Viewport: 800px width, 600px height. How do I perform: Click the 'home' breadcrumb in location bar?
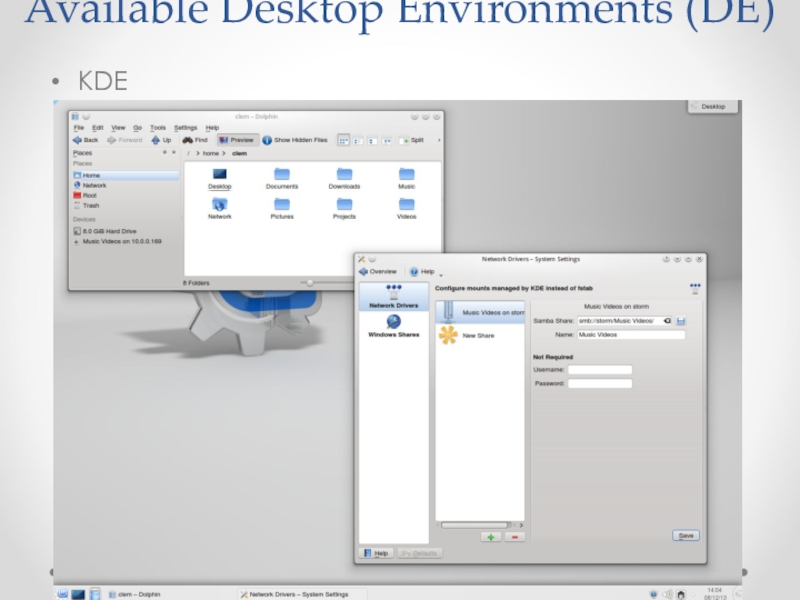pyautogui.click(x=210, y=154)
